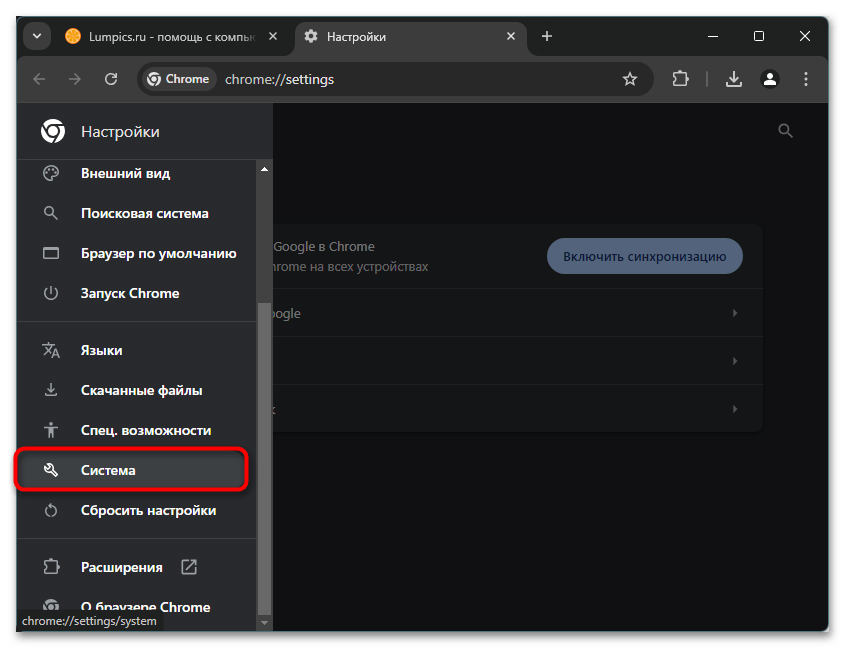Close the Настройки tab
This screenshot has width=845, height=648.
[511, 36]
